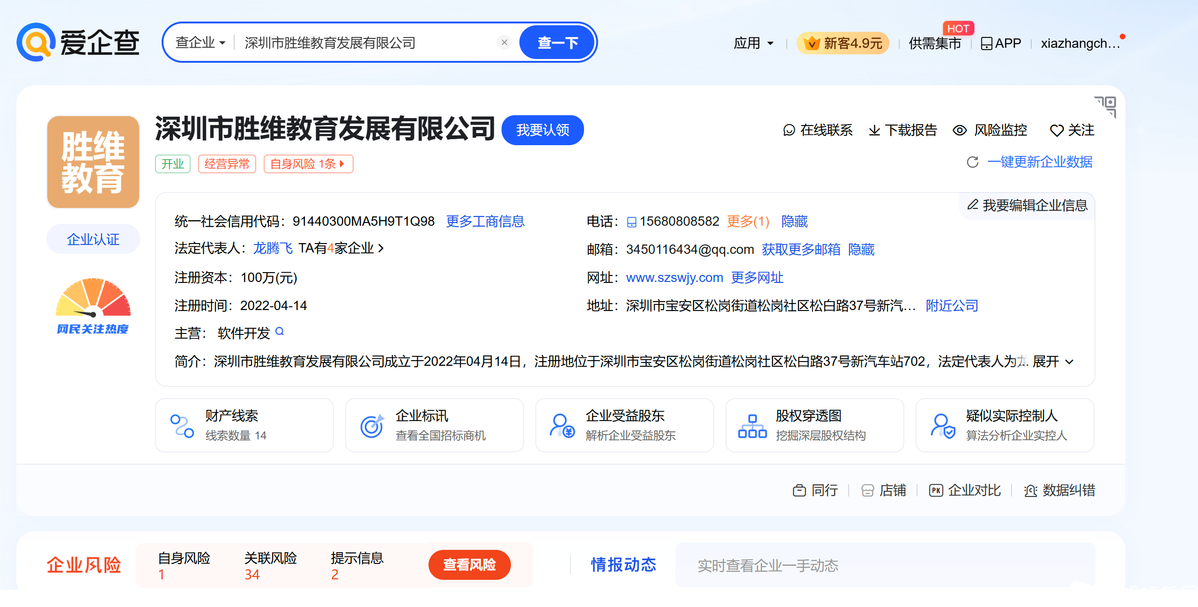
Task: Select 提示信息 2 tab
Action: point(357,566)
